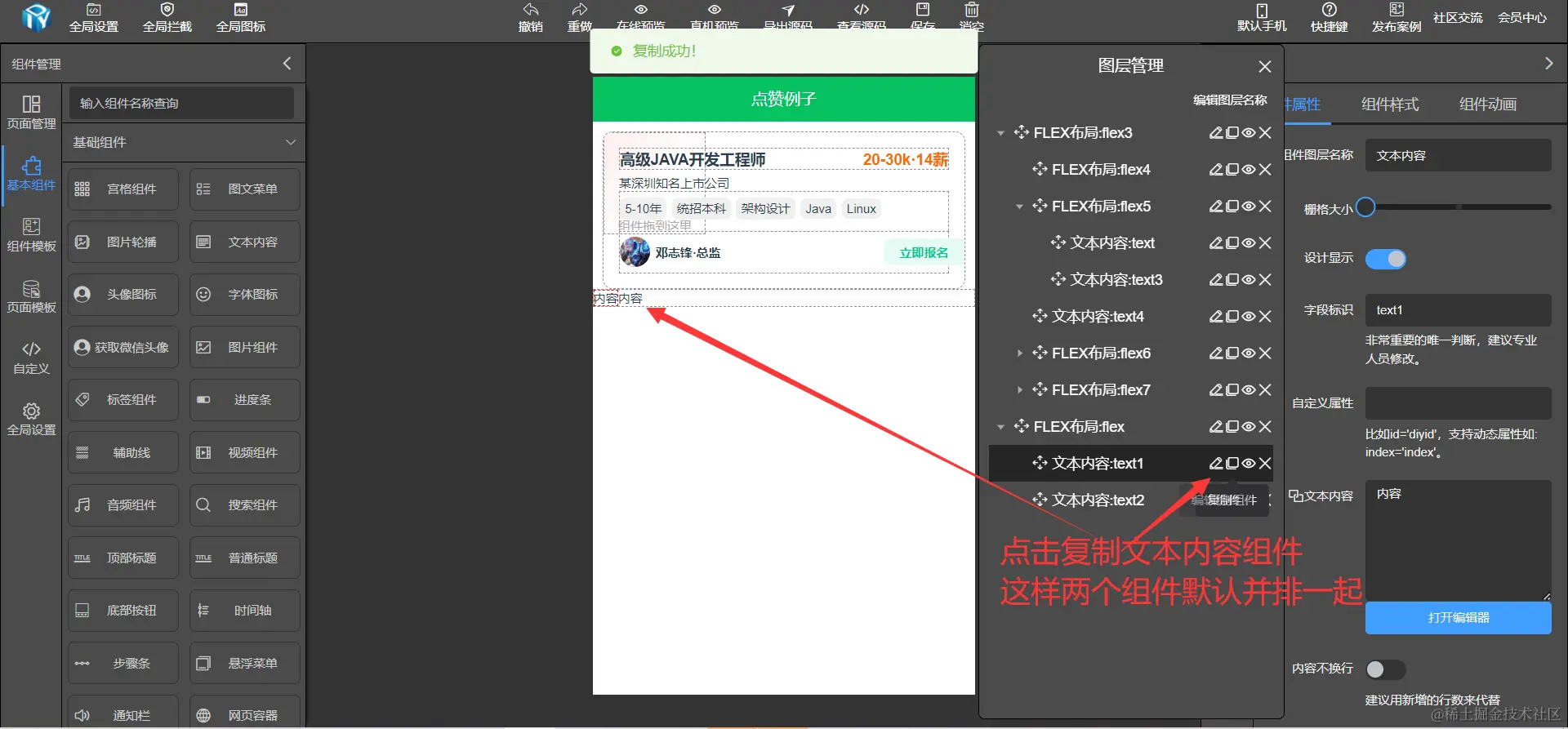This screenshot has height=729, width=1568.
Task: Select the 图文菜单 component
Action: [245, 189]
